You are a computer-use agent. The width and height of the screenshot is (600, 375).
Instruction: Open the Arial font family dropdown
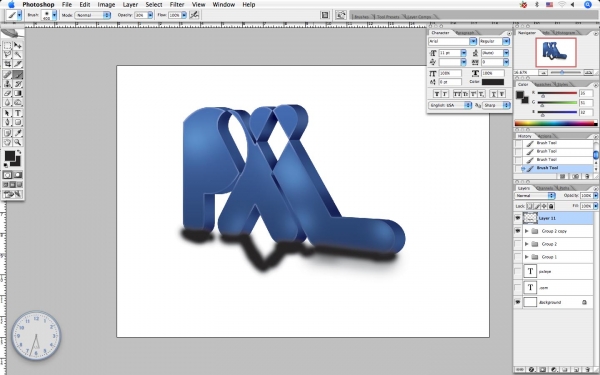(x=473, y=41)
